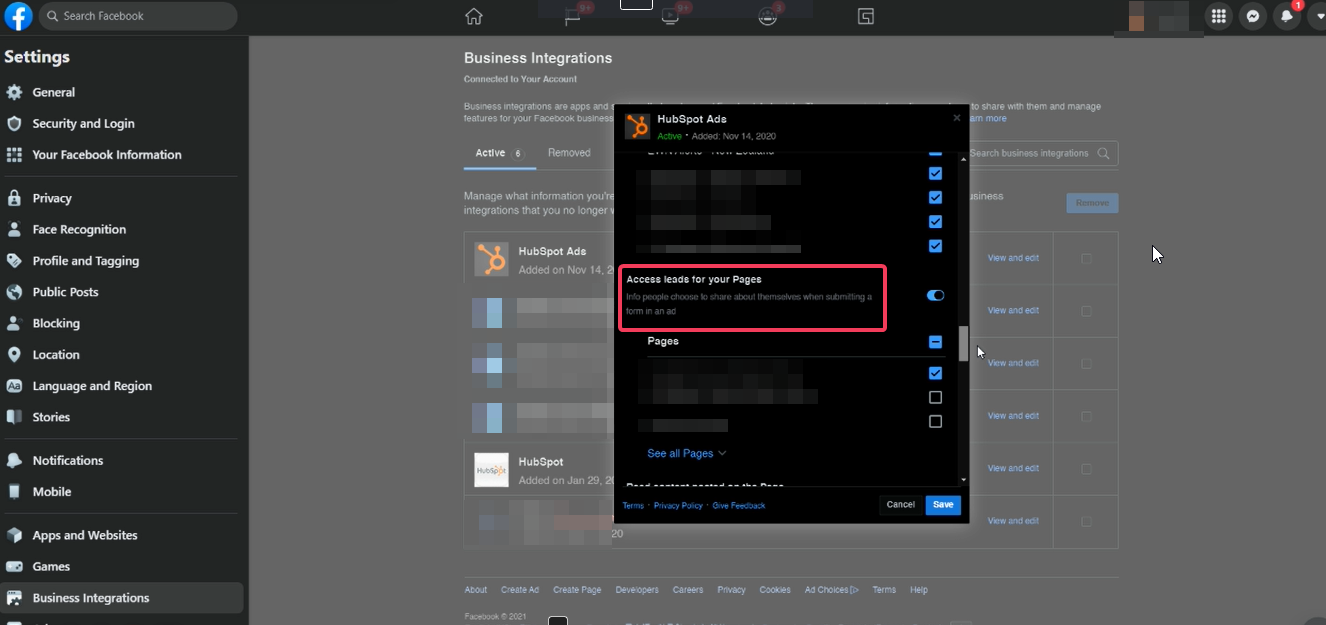The image size is (1326, 625).
Task: Focus the Search Facebook field
Action: click(139, 16)
